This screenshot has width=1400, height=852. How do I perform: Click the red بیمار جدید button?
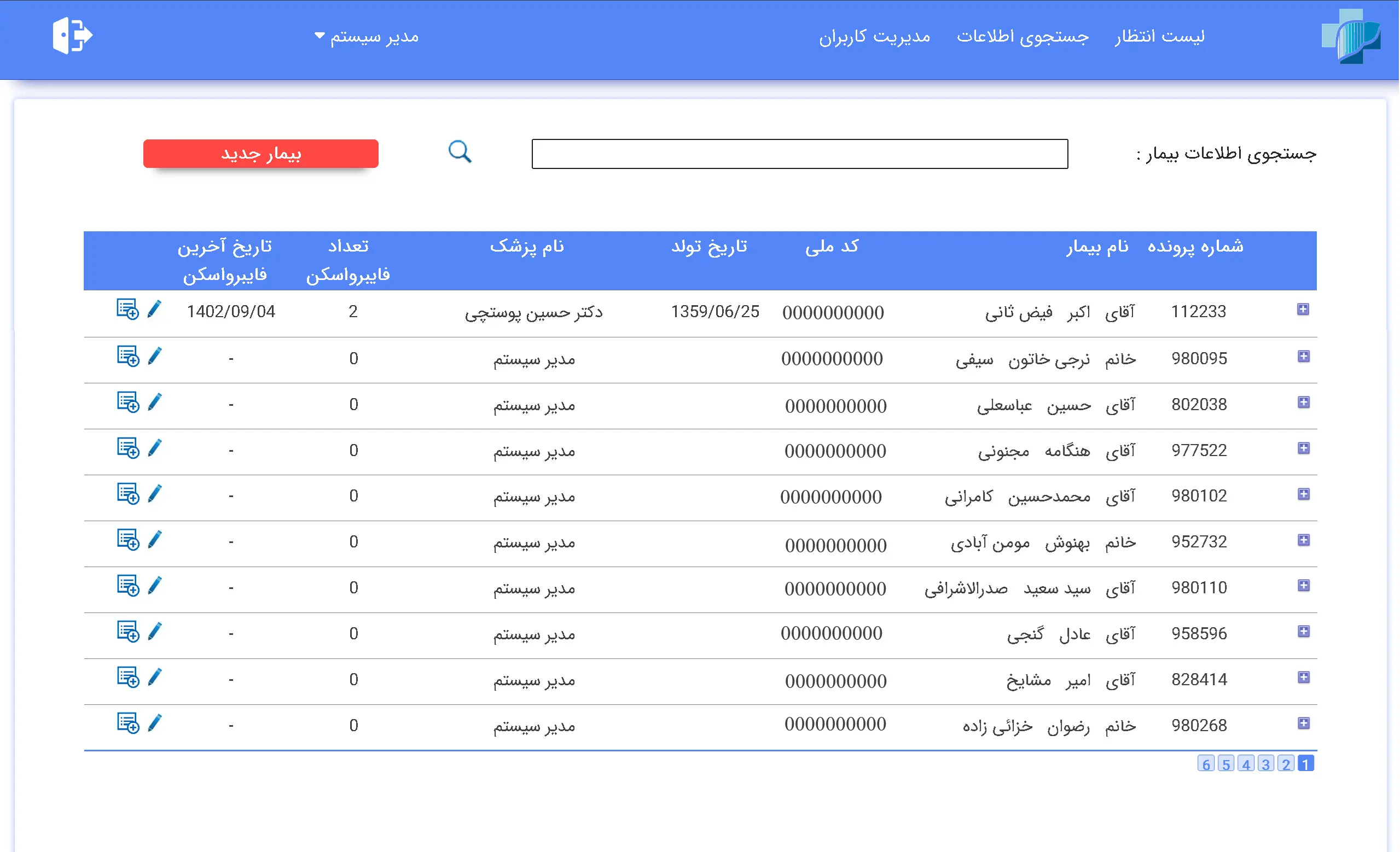pyautogui.click(x=261, y=154)
